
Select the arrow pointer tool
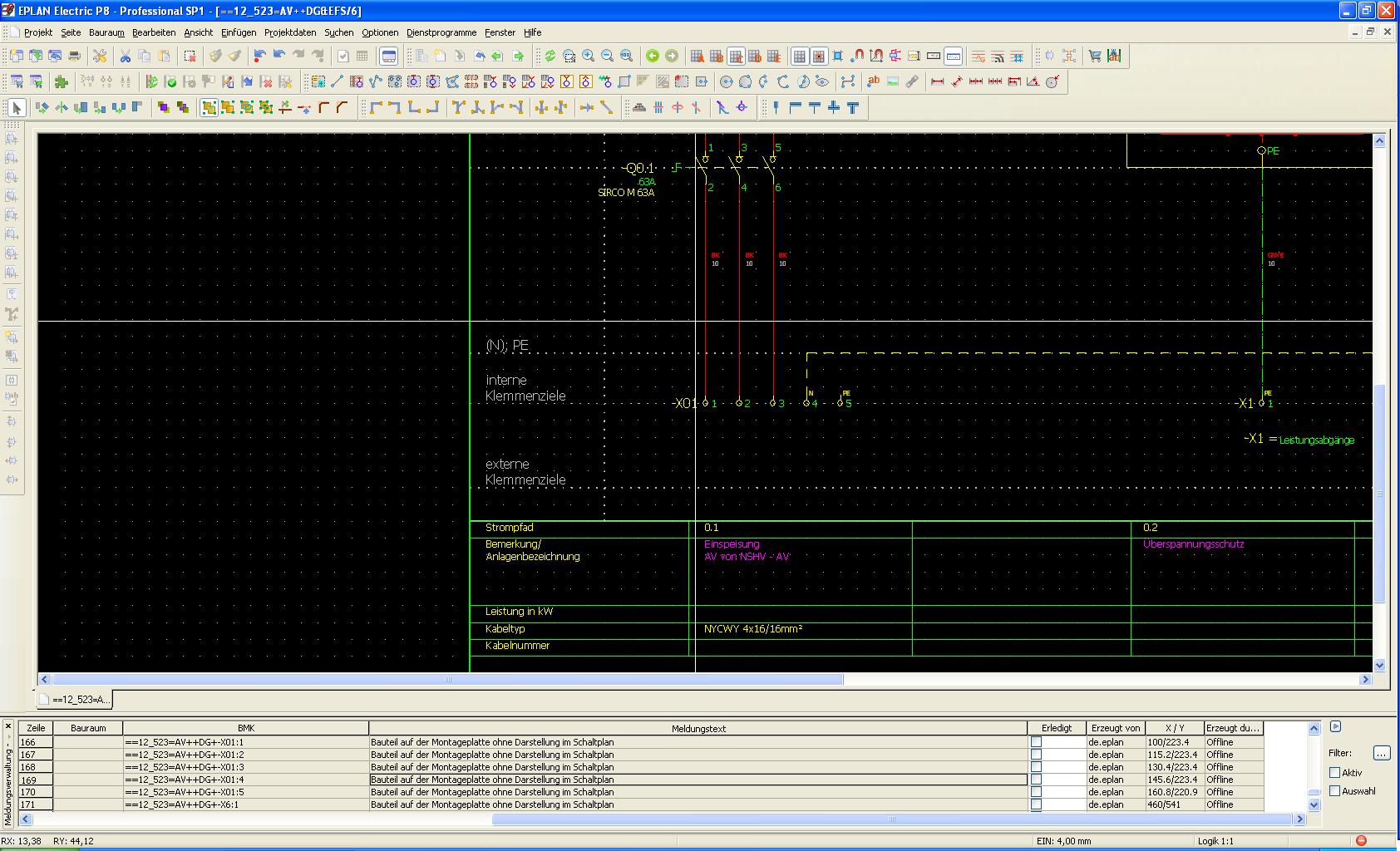tap(16, 107)
